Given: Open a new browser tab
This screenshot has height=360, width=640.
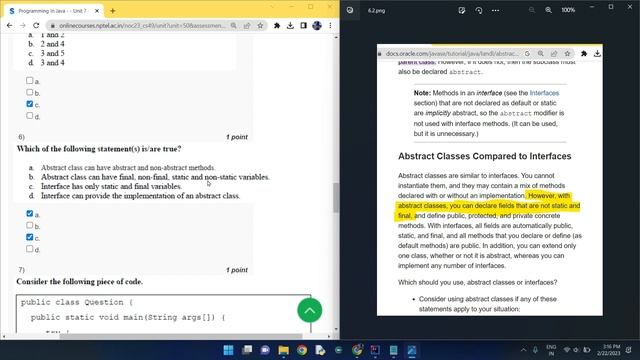Looking at the screenshot, I should coord(113,11).
